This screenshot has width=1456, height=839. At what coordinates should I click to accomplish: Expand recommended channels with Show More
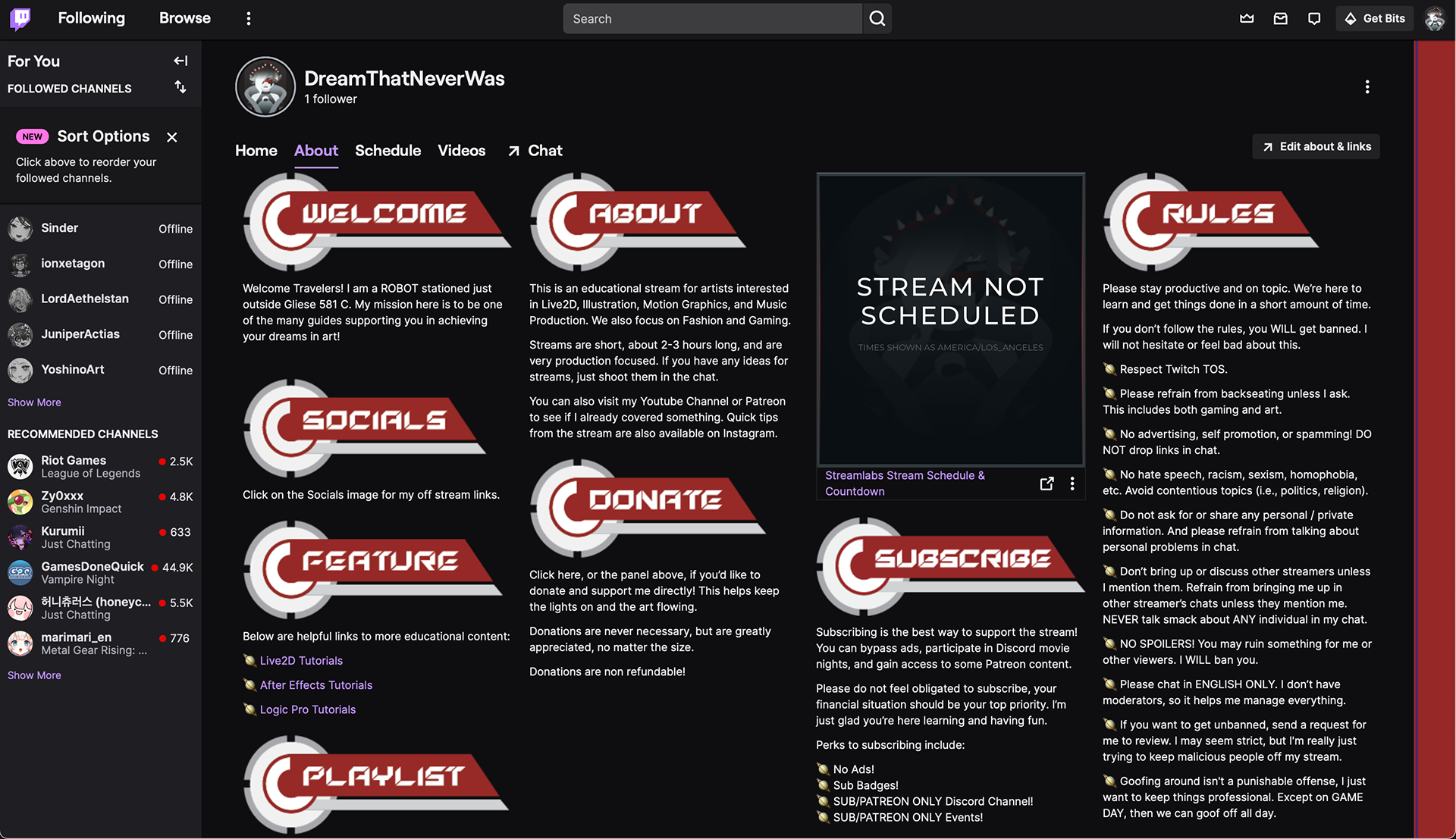(34, 675)
